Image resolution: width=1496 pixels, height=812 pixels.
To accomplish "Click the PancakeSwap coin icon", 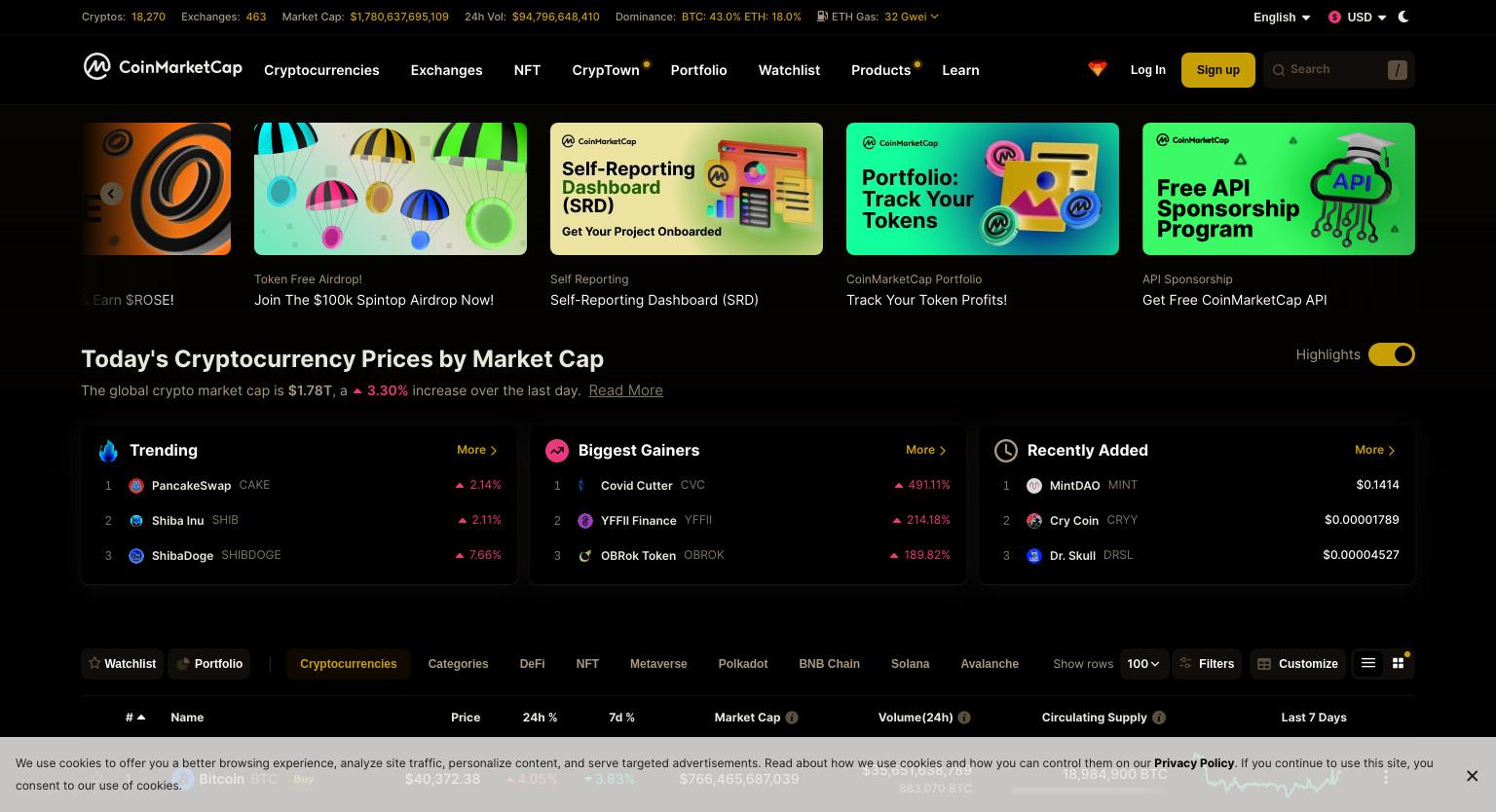I will point(136,486).
